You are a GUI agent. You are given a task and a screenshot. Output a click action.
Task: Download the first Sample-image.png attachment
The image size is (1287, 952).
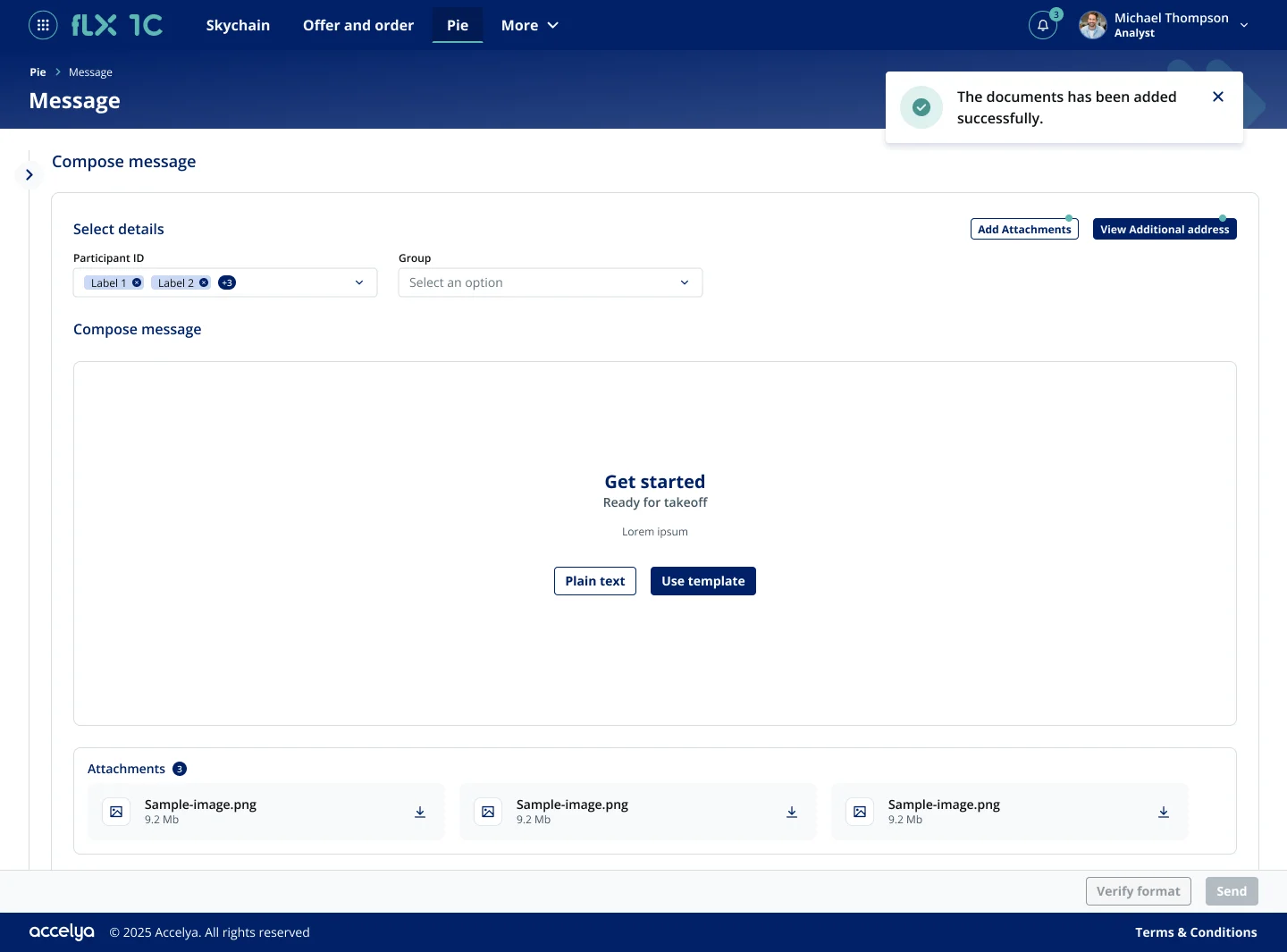[420, 812]
